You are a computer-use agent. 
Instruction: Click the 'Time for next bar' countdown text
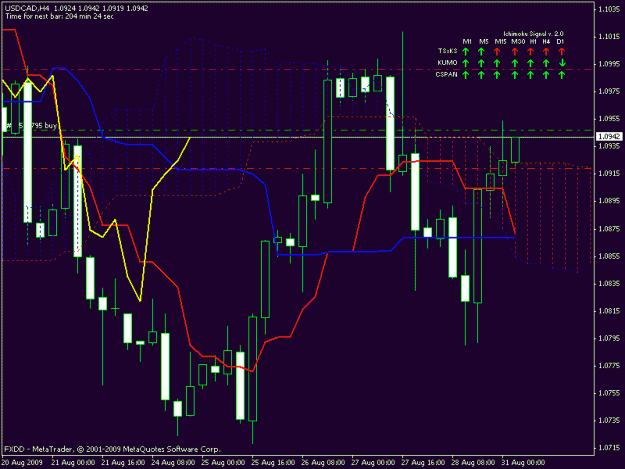point(59,16)
